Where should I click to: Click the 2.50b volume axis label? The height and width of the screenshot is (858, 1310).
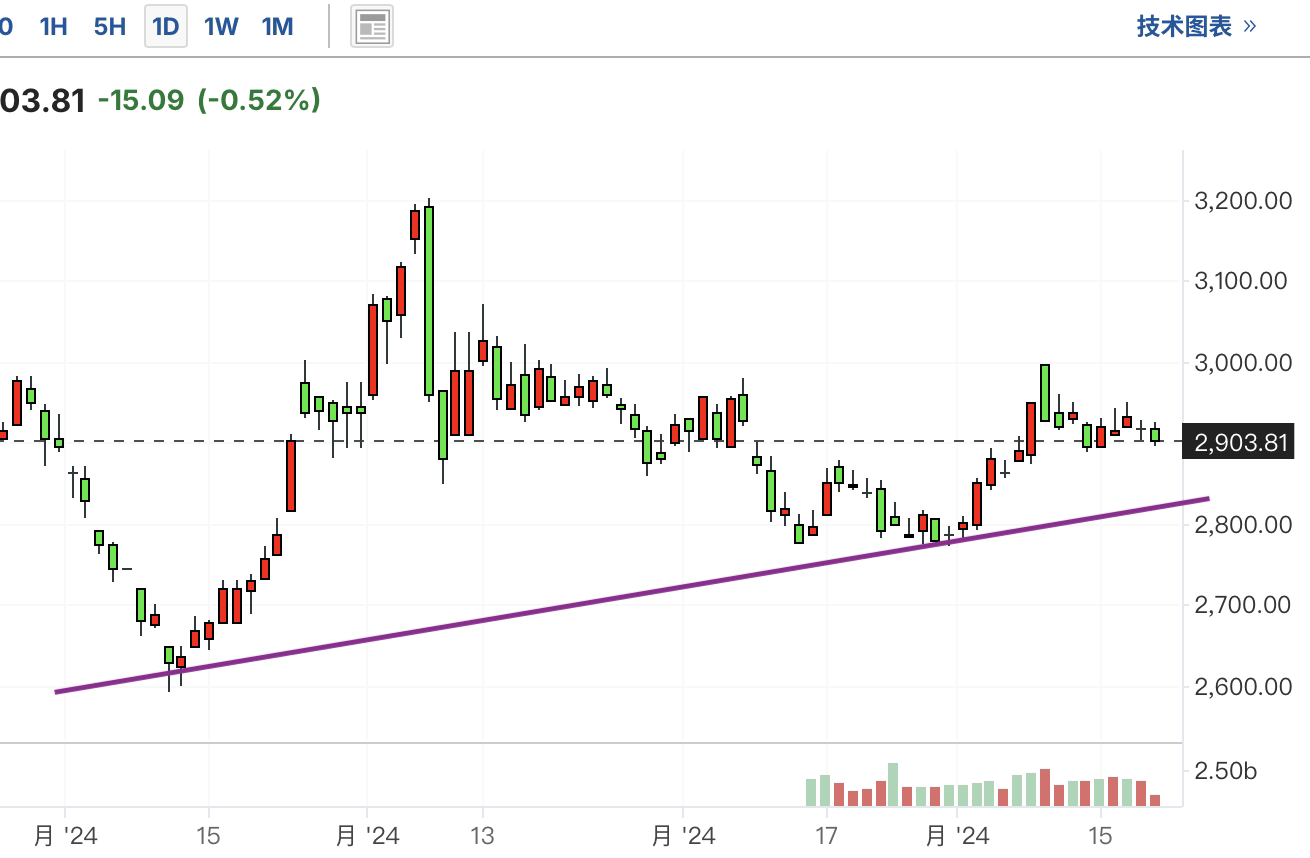(1225, 771)
